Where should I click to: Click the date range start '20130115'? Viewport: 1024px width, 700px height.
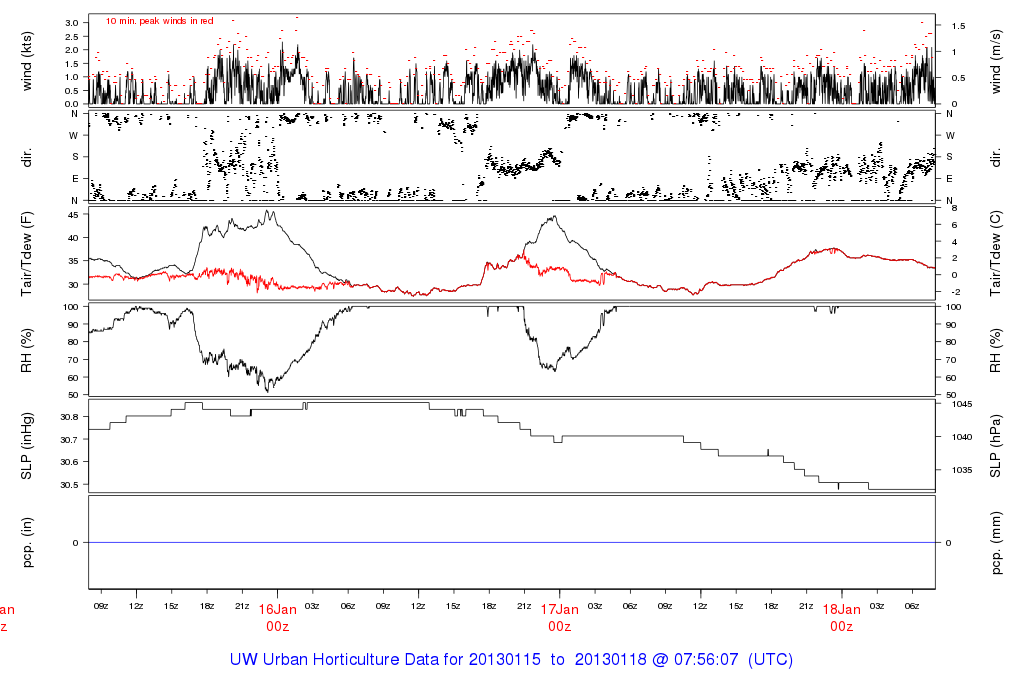(505, 660)
